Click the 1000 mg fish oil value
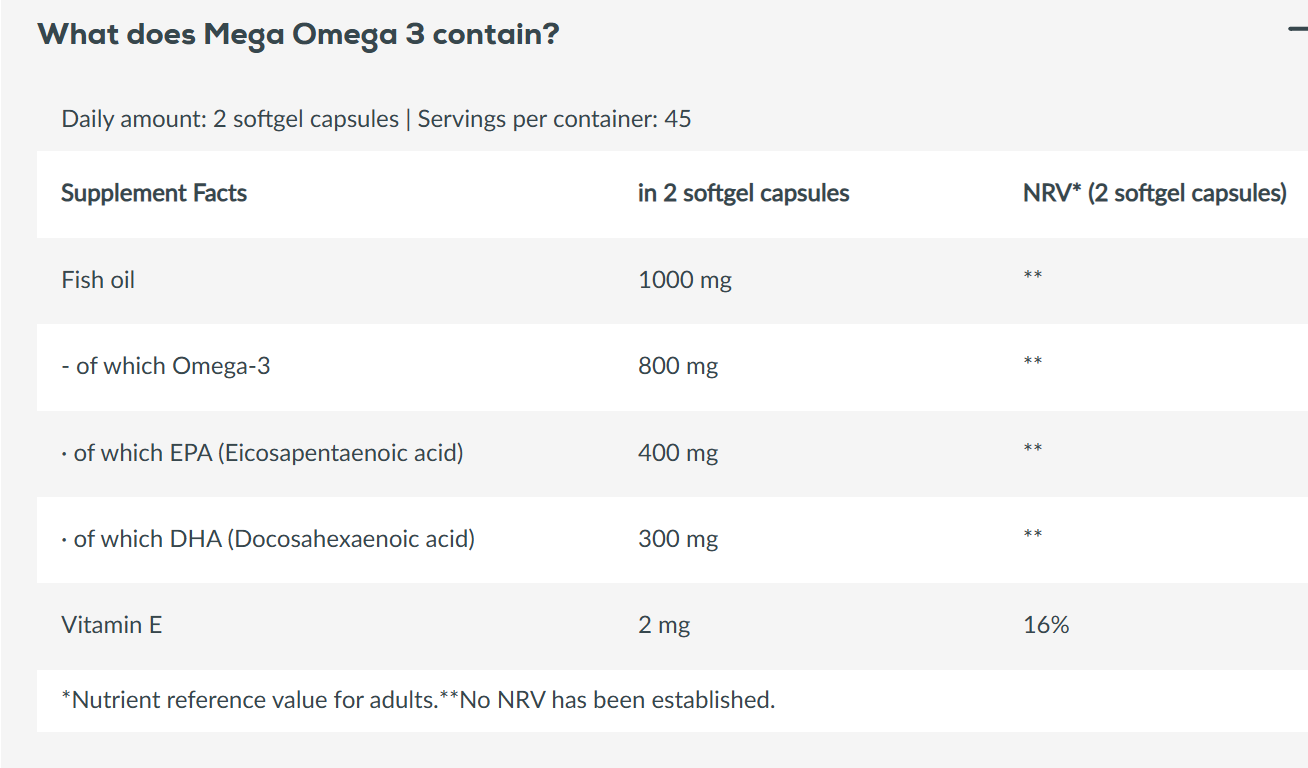The image size is (1308, 768). coord(685,280)
